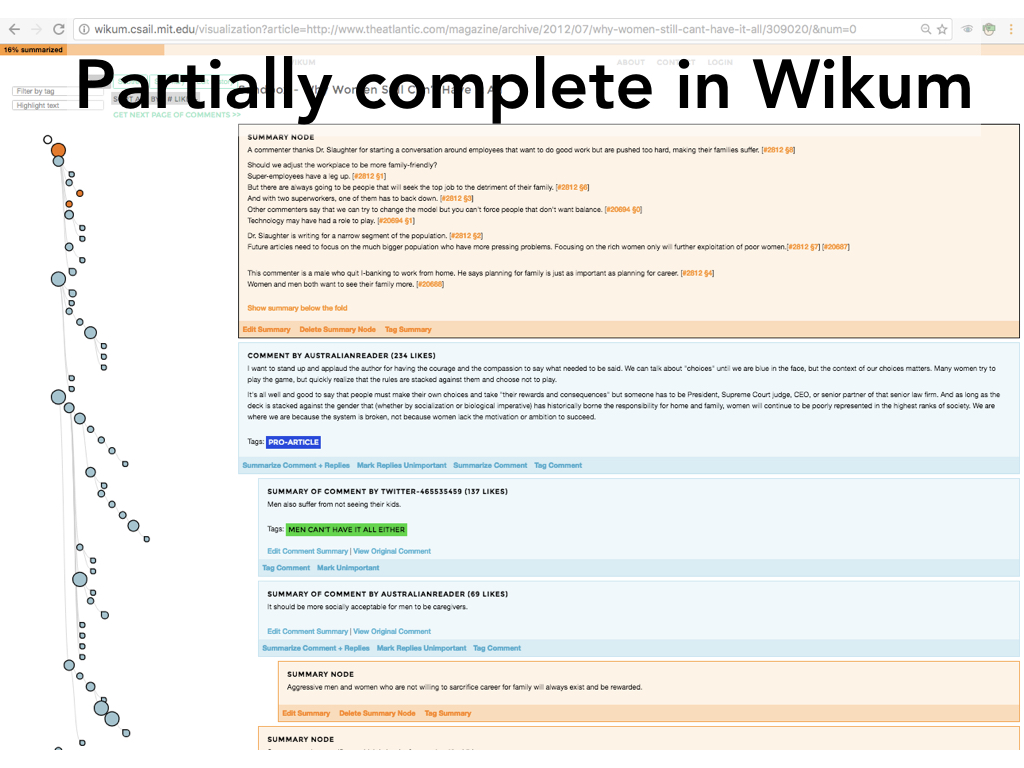Screen dimensions: 1024x768
Task: Click the Filter by tag input field
Action: tap(57, 91)
